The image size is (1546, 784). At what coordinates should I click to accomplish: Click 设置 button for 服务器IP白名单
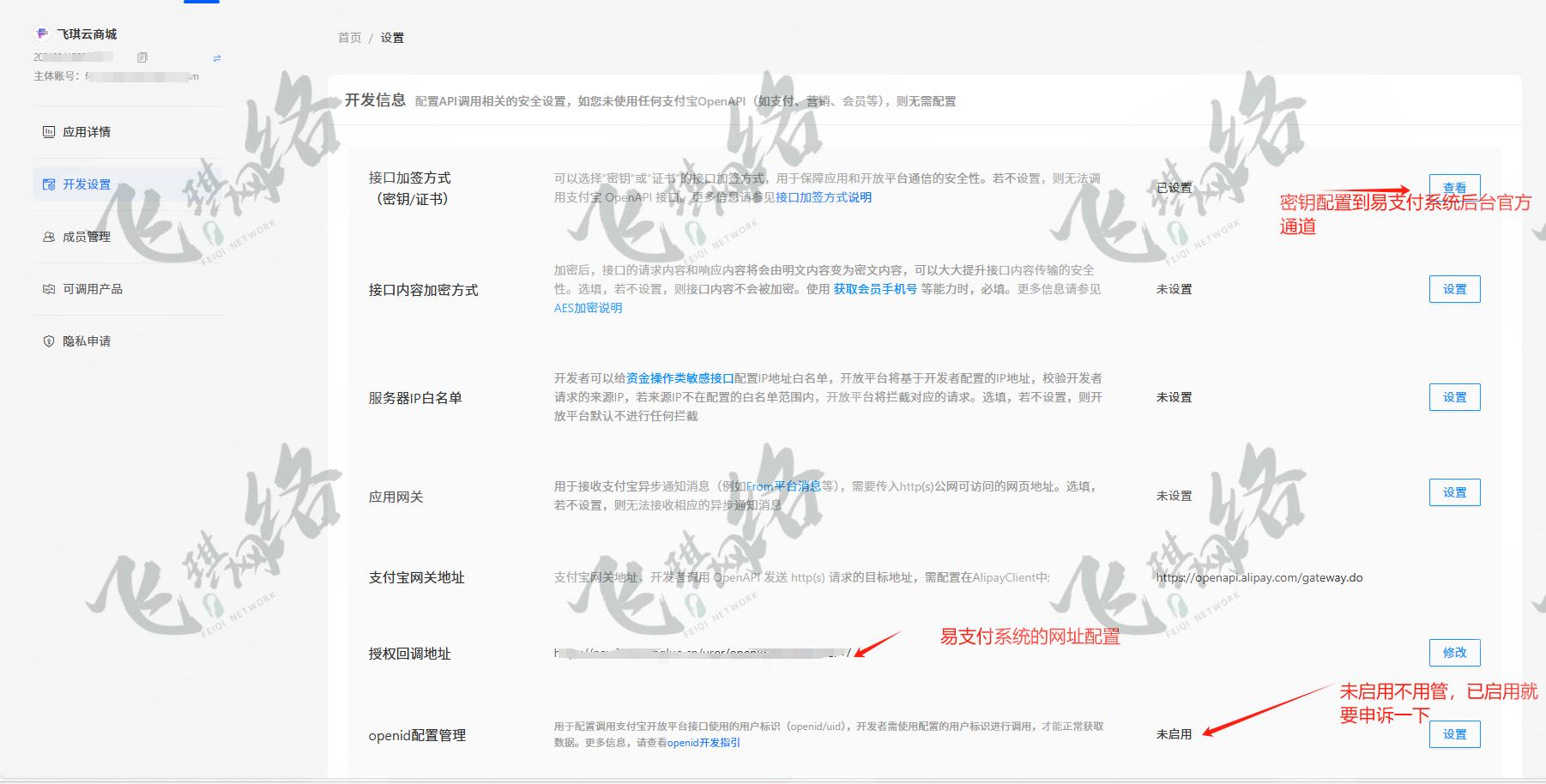coord(1454,397)
